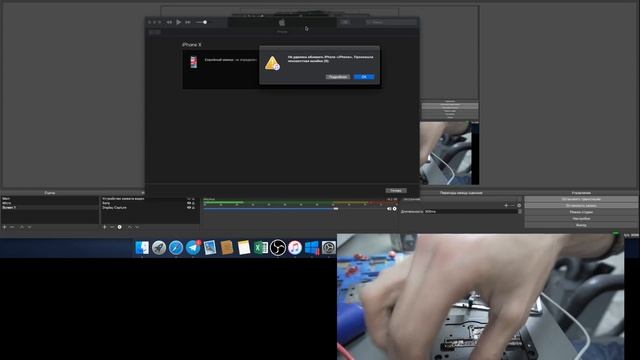
Task: Open System Preferences from the Dock
Action: [x=329, y=248]
